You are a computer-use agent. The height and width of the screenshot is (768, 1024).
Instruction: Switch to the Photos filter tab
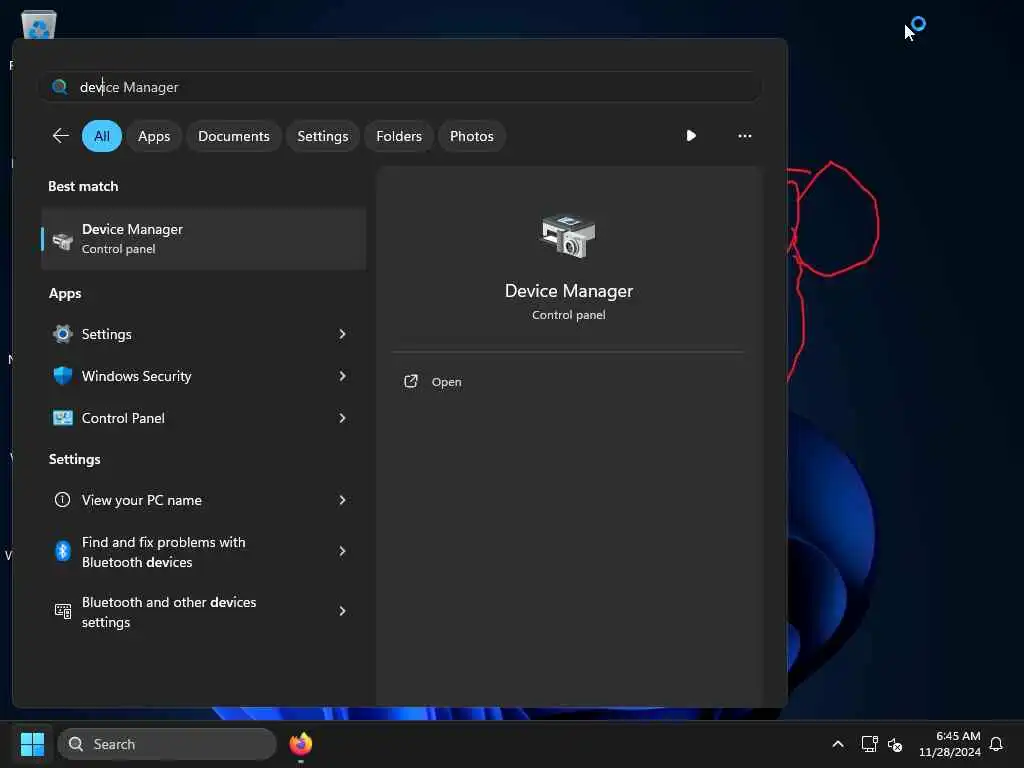472,136
